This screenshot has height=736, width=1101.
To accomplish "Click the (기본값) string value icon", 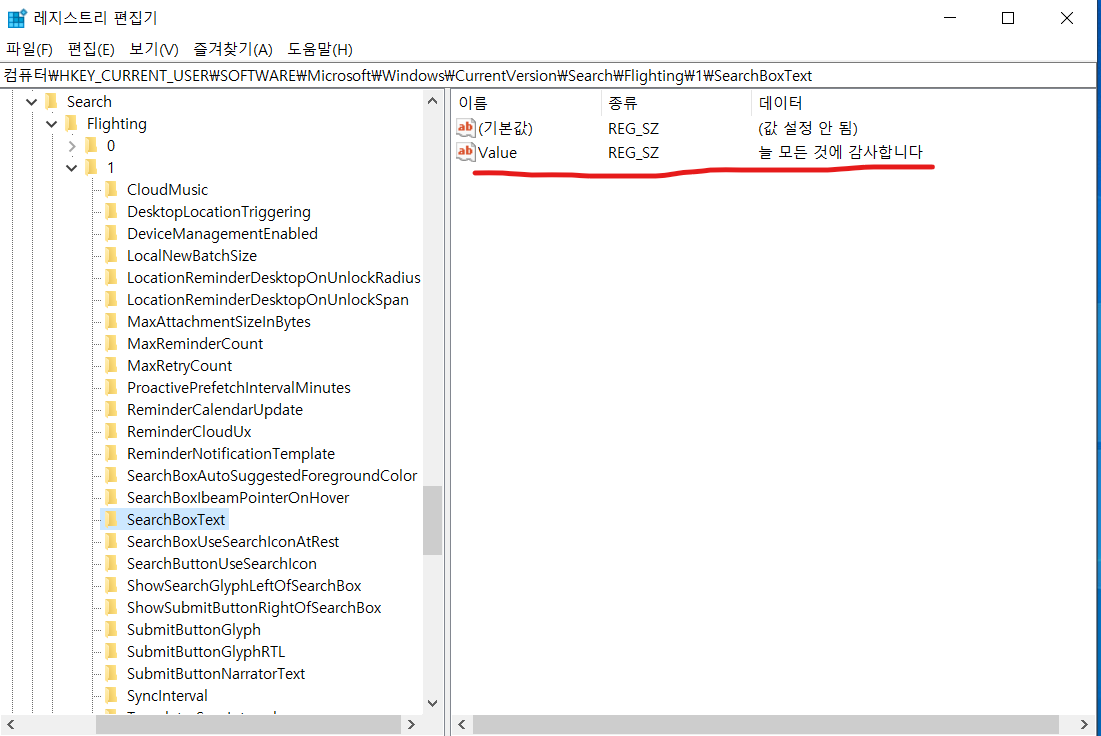I will point(466,128).
